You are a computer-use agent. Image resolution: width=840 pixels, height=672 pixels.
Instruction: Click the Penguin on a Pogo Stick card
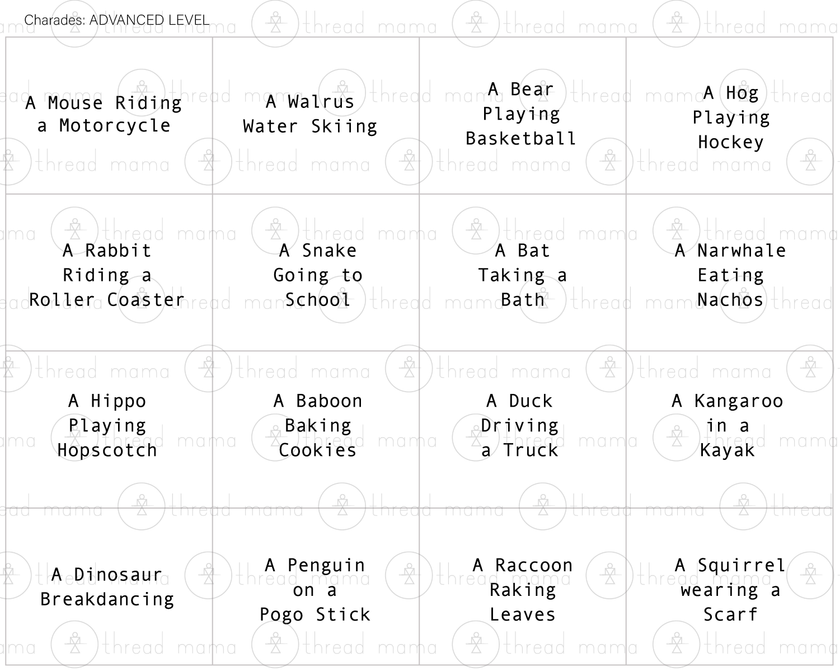pyautogui.click(x=316, y=590)
